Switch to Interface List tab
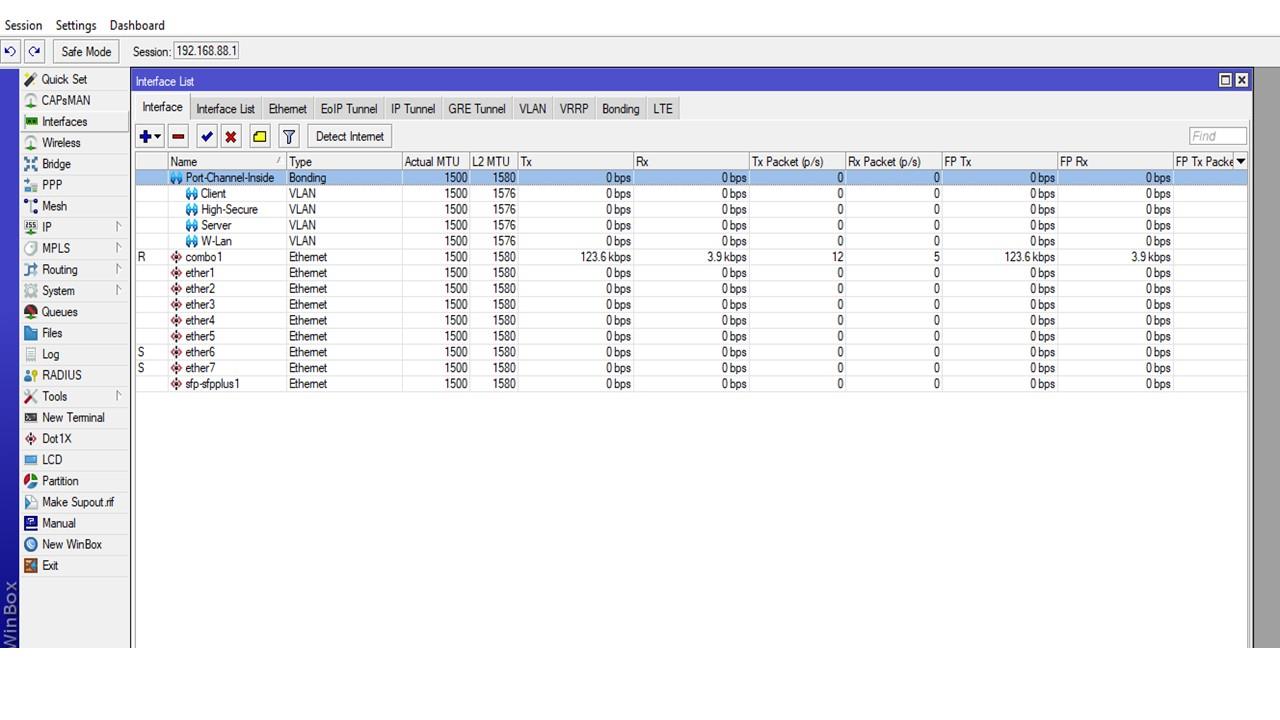This screenshot has width=1280, height=720. (225, 109)
